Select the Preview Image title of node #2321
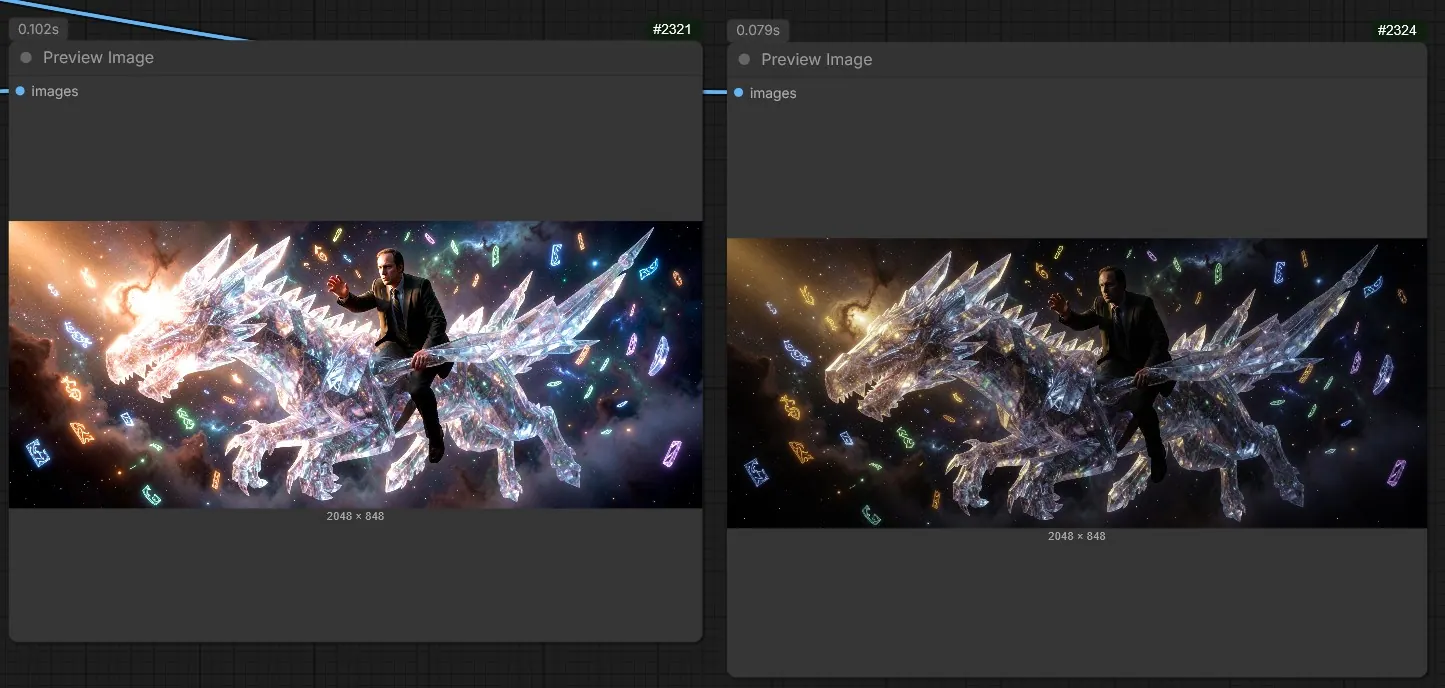The width and height of the screenshot is (1445, 688). click(x=98, y=58)
